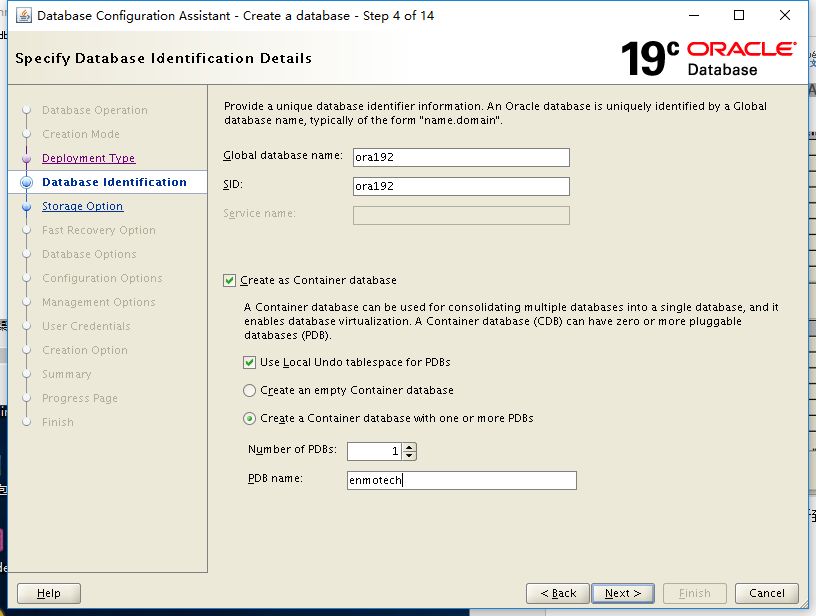Cancel the database creation wizard
Image resolution: width=816 pixels, height=616 pixels.
(x=767, y=593)
